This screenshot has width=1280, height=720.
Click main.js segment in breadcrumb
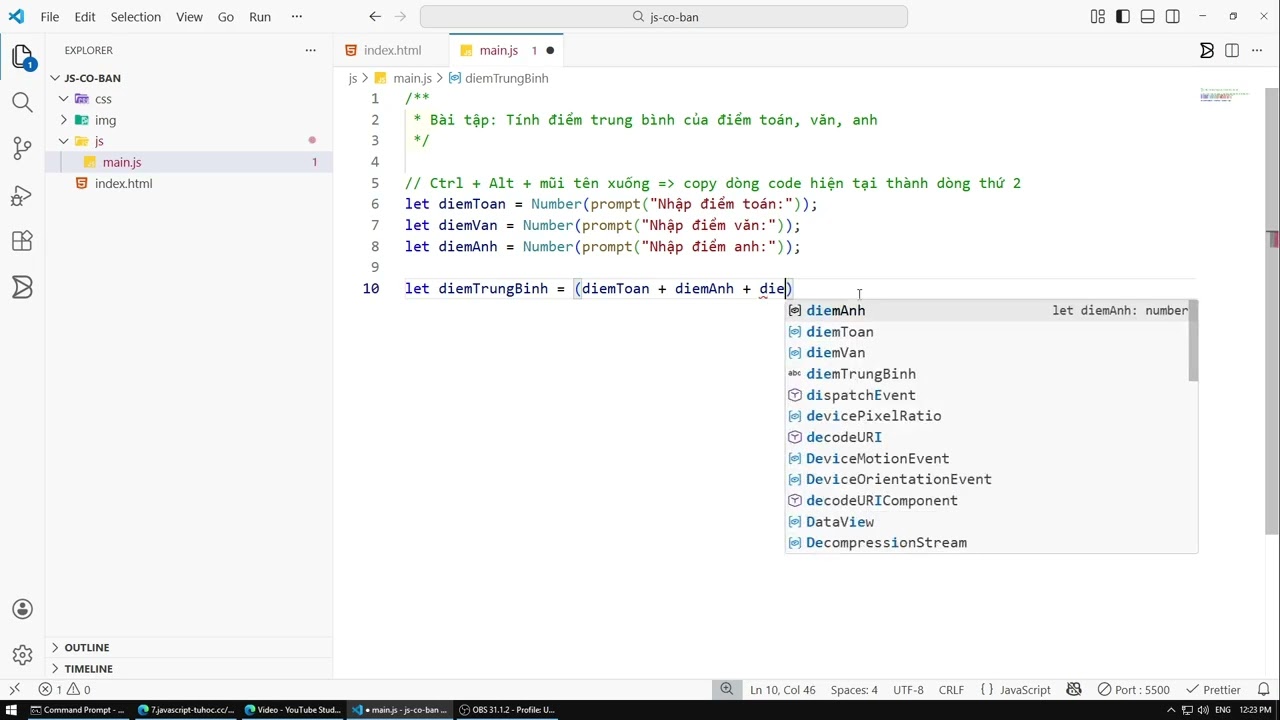pyautogui.click(x=412, y=78)
